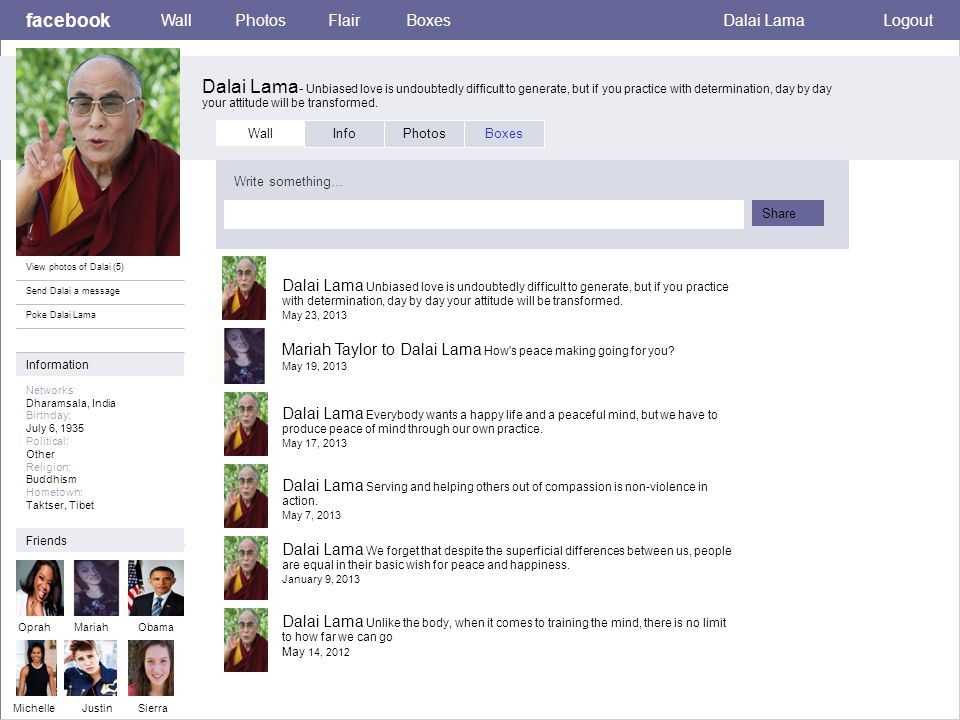This screenshot has width=960, height=720.
Task: Open Photos in the top navigation bar
Action: [260, 20]
